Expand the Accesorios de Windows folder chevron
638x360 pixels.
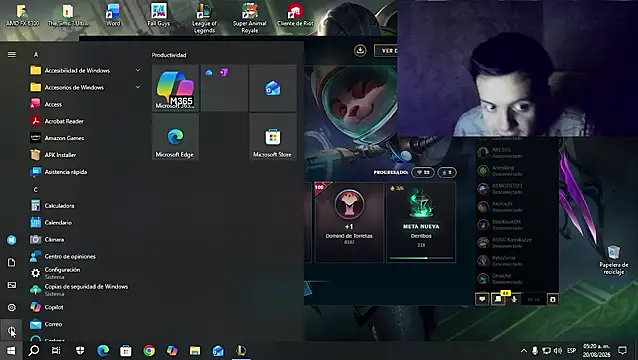click(138, 87)
